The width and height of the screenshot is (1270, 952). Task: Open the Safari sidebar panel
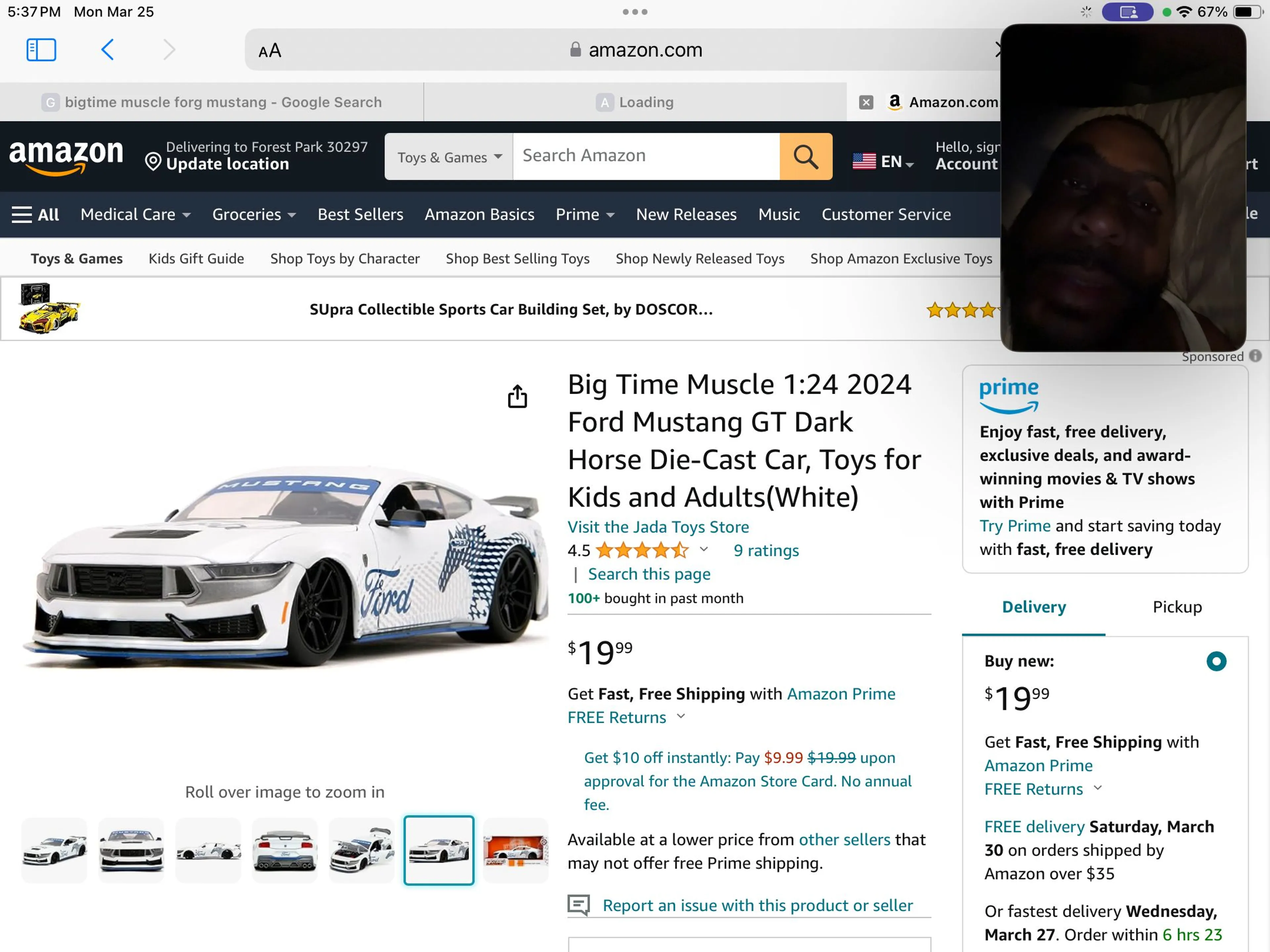tap(41, 50)
